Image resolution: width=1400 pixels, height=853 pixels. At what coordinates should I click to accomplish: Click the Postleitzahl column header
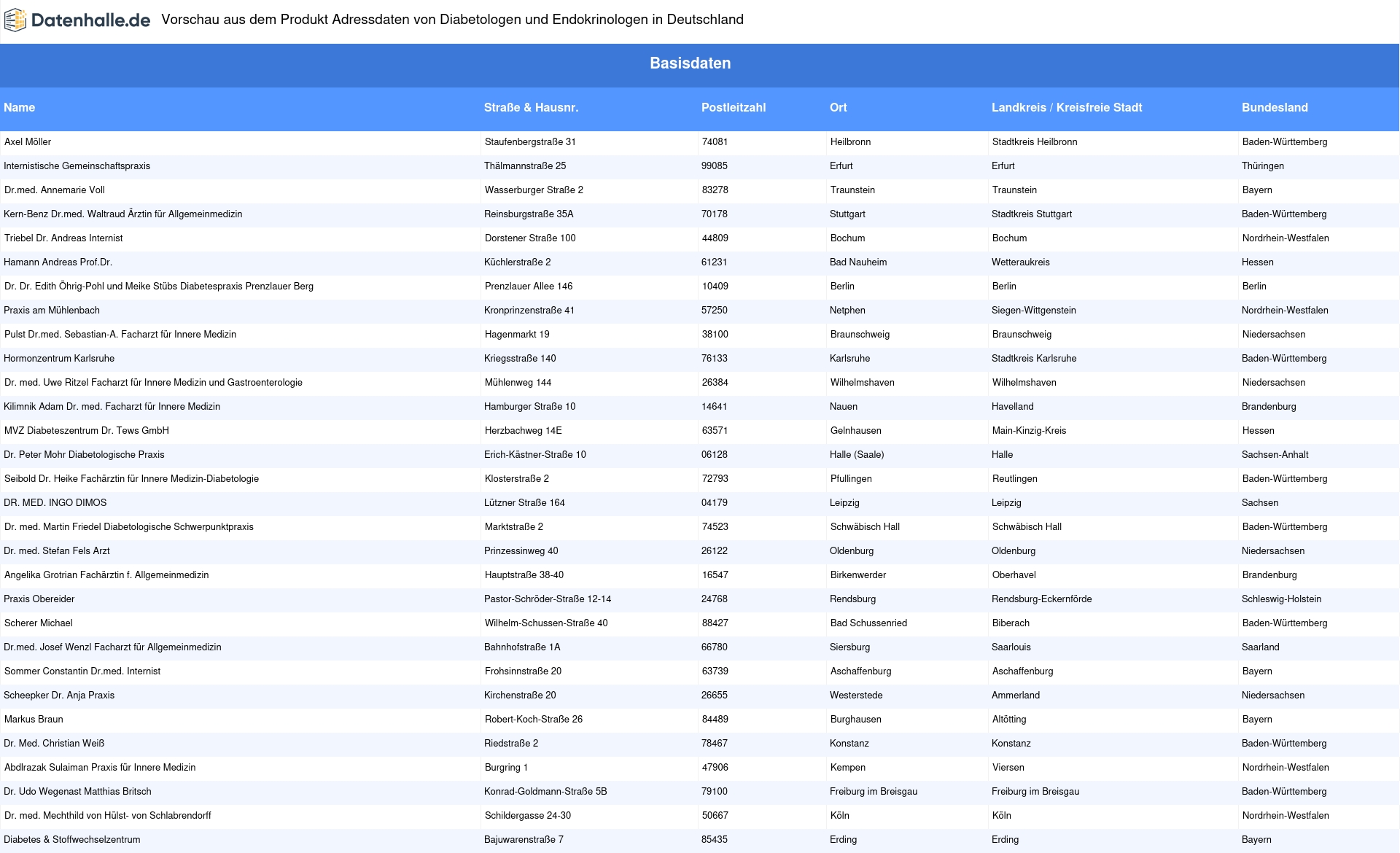[x=734, y=107]
